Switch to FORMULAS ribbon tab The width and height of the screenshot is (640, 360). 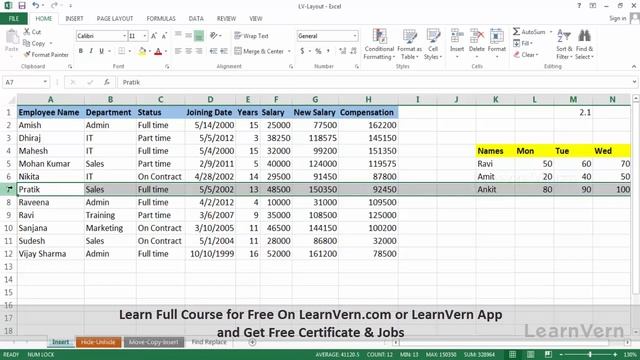click(161, 18)
